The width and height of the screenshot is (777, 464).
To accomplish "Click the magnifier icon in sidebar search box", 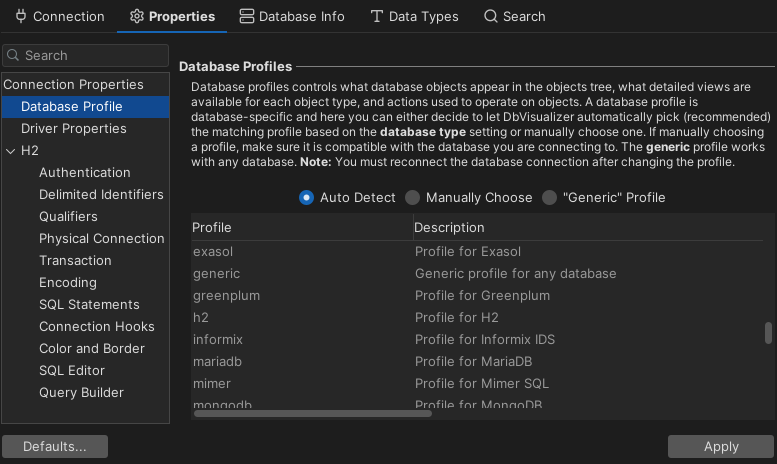I will click(x=13, y=56).
